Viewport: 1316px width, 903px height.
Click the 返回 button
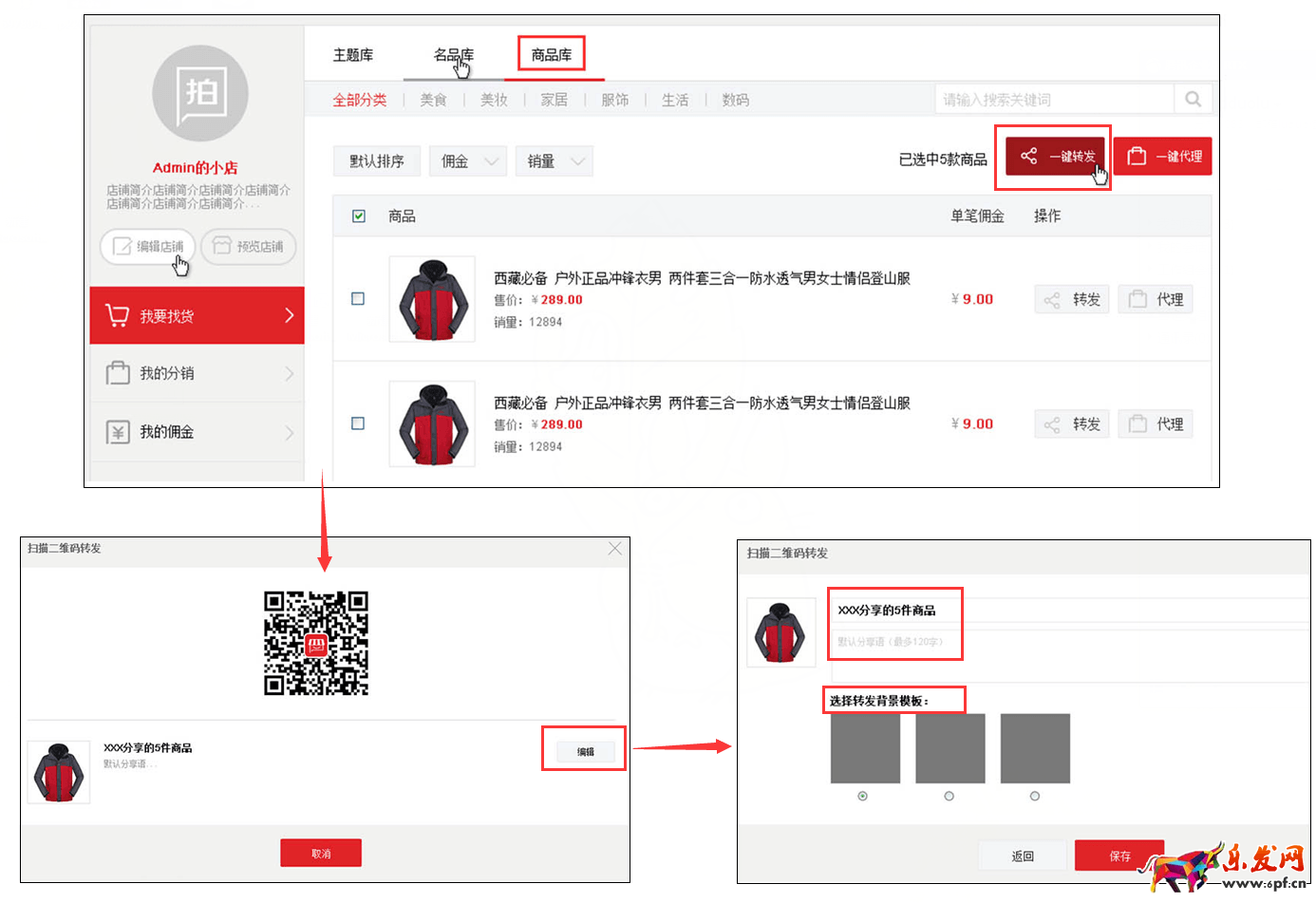point(1023,856)
